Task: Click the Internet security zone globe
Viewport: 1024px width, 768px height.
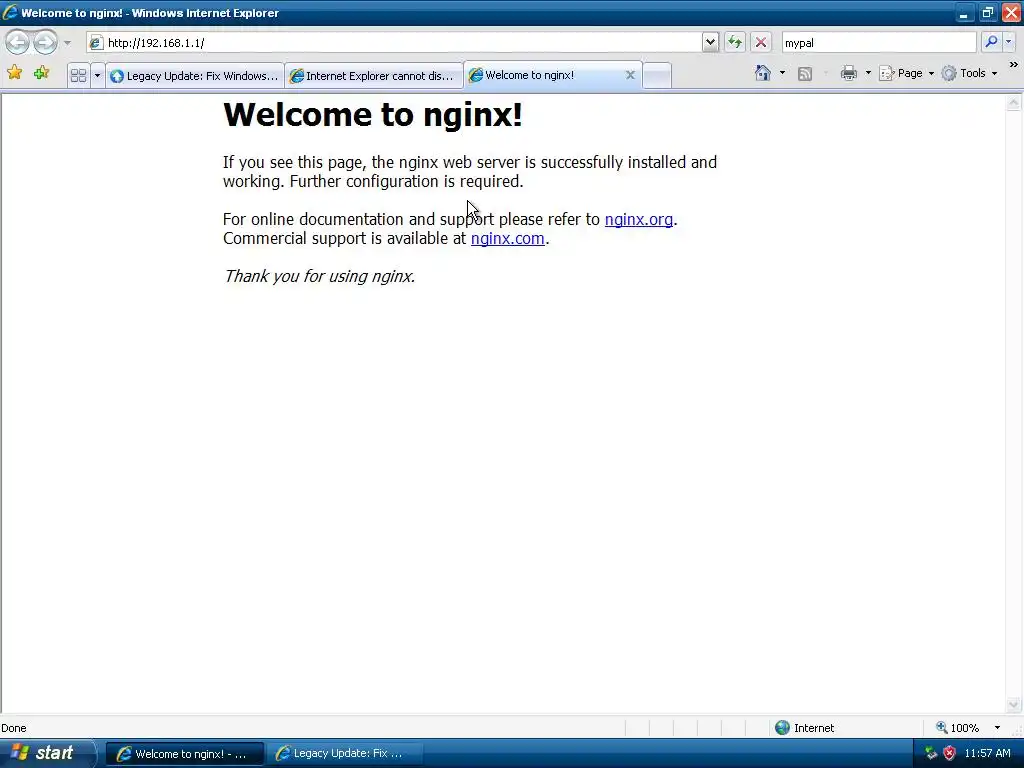Action: (782, 728)
